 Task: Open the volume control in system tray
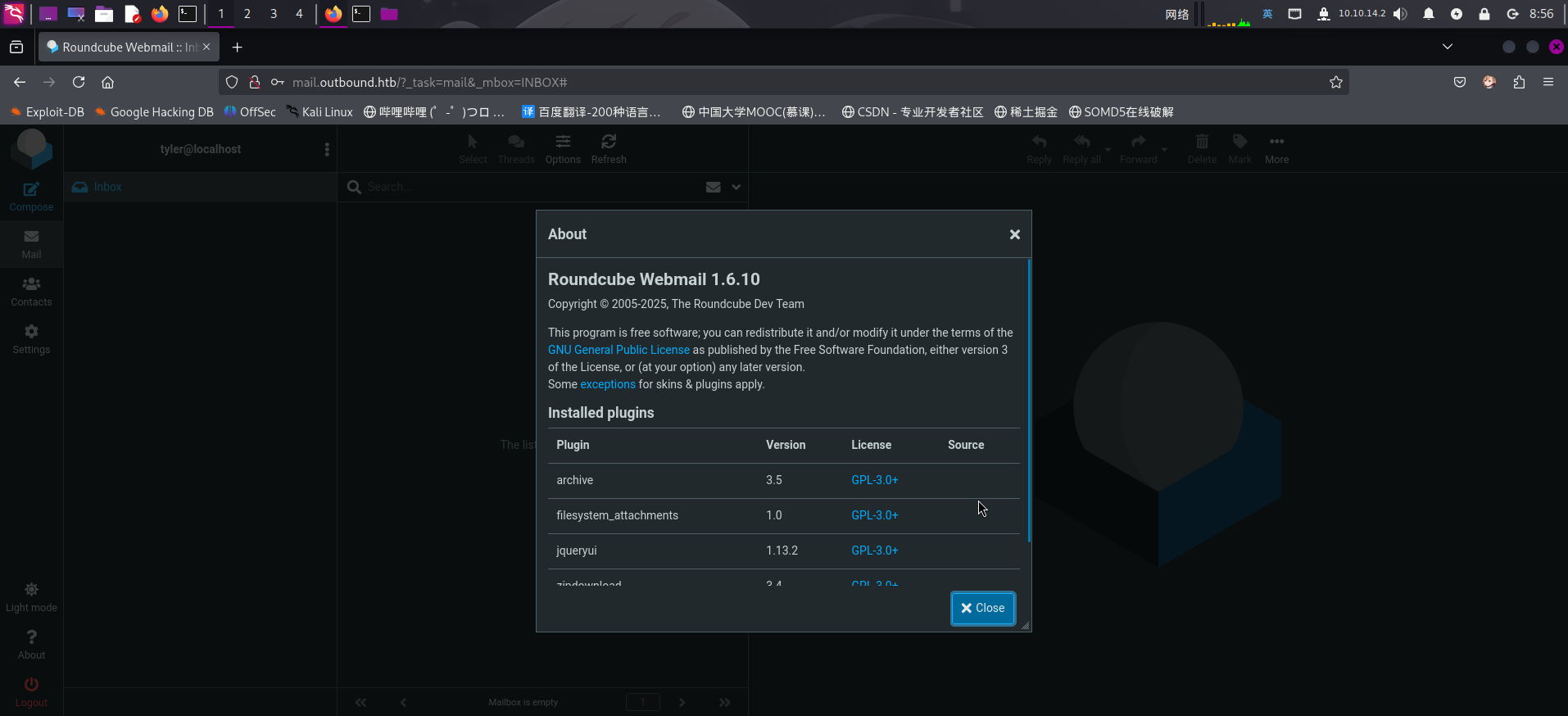click(x=1400, y=14)
